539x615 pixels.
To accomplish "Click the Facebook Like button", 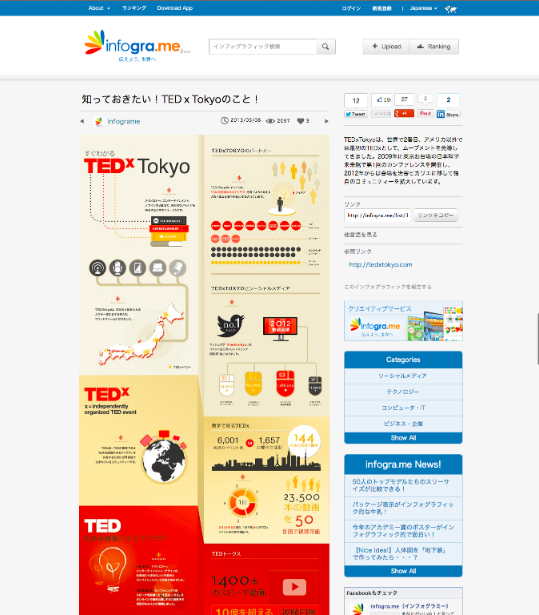I will tap(381, 114).
